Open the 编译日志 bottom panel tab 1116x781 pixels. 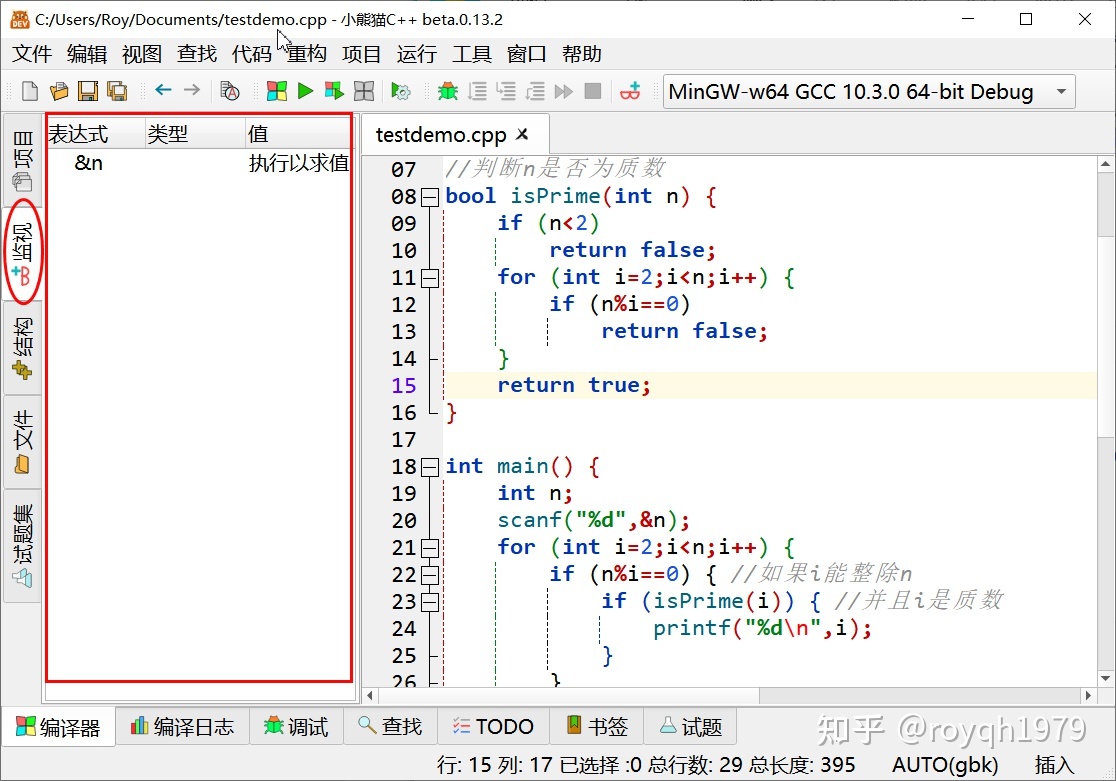pyautogui.click(x=182, y=727)
